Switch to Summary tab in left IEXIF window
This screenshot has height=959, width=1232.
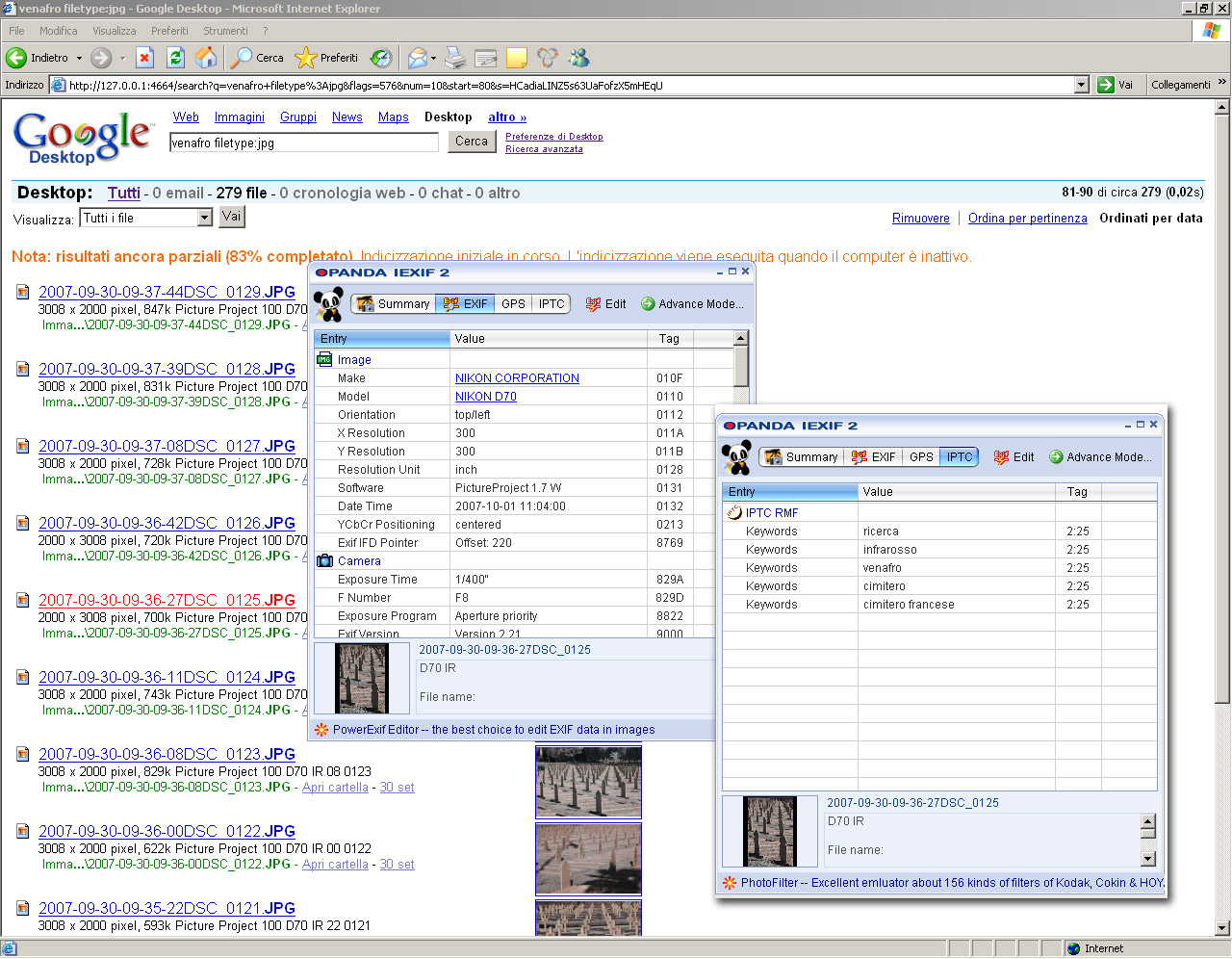point(393,304)
